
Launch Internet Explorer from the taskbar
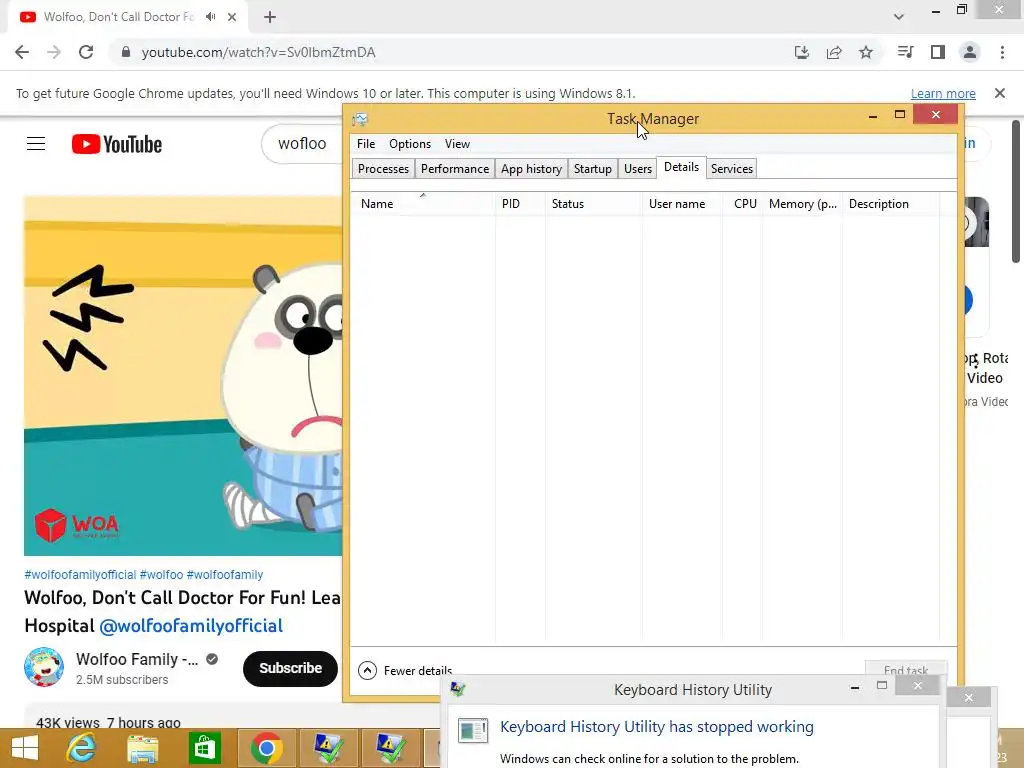(82, 748)
